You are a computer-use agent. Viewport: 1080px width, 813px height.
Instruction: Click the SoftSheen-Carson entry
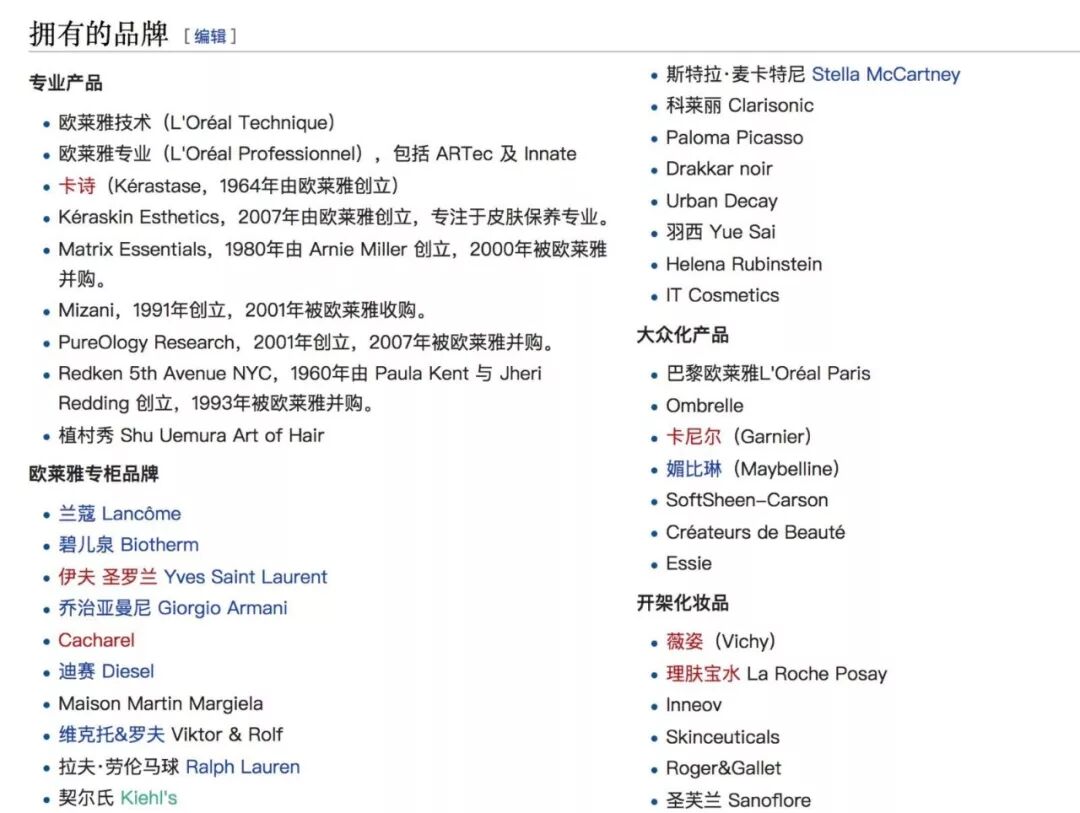747,500
